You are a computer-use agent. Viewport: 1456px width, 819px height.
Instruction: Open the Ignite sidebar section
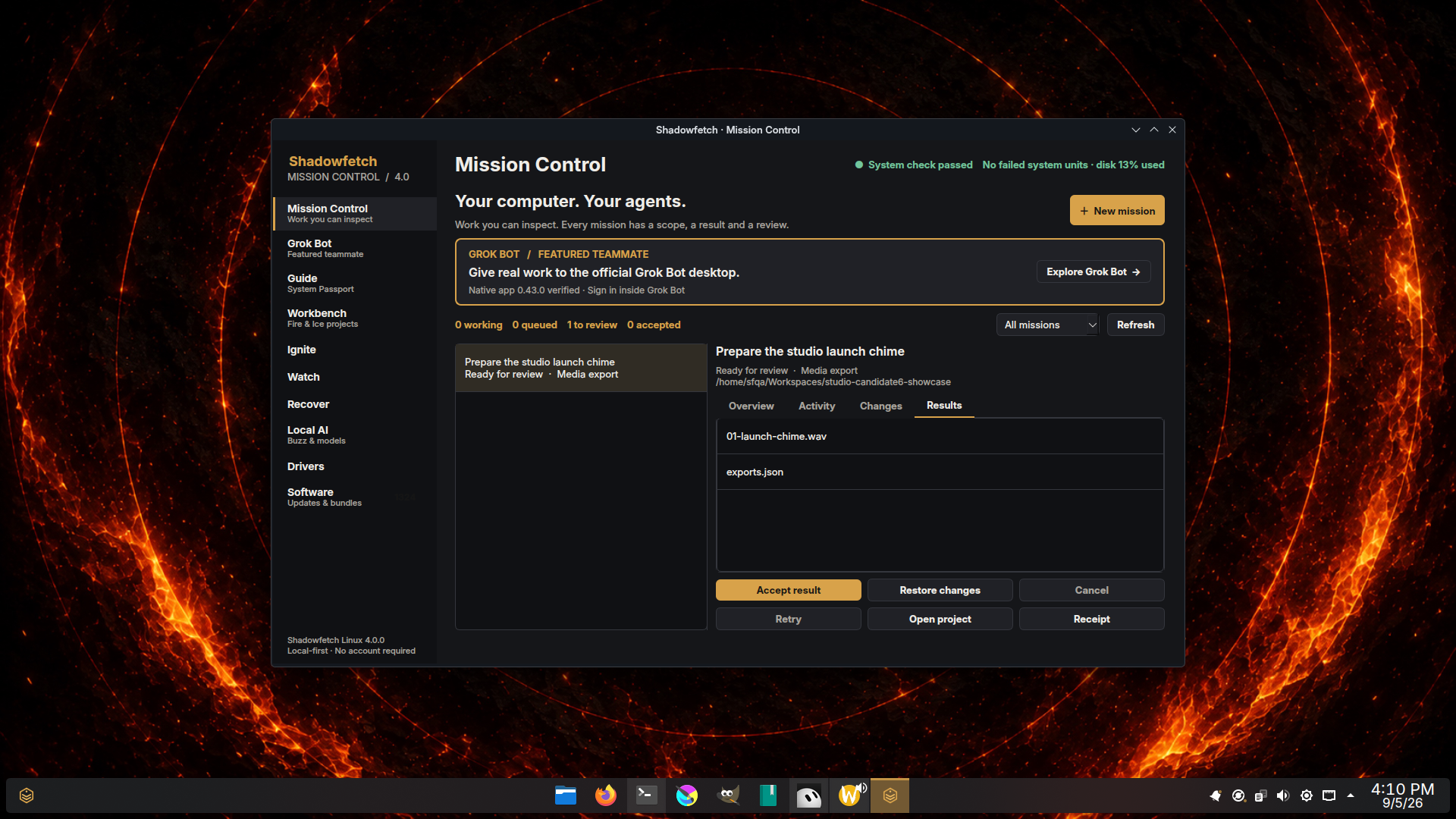[355, 350]
